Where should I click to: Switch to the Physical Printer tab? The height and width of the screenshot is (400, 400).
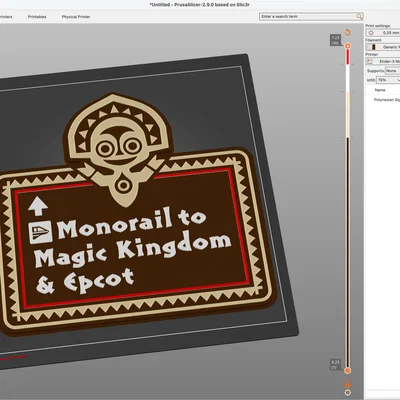tap(76, 17)
